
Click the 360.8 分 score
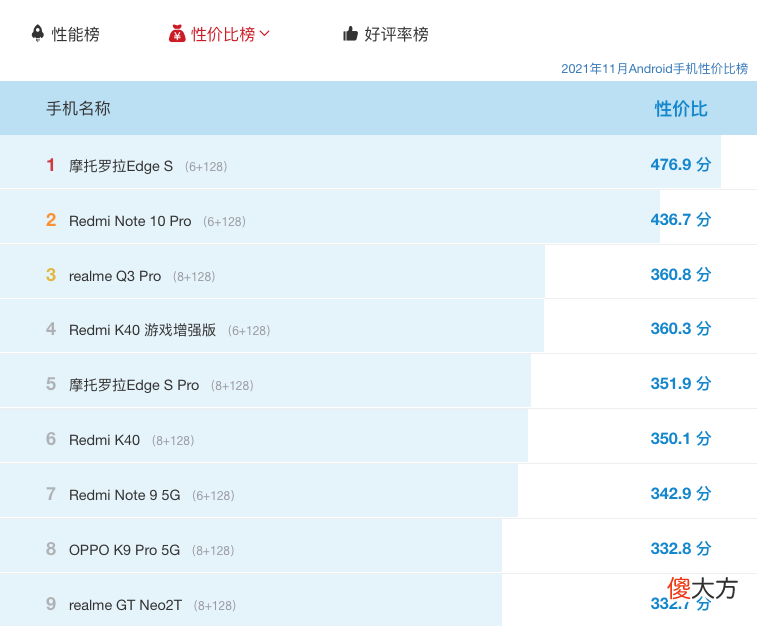(681, 275)
